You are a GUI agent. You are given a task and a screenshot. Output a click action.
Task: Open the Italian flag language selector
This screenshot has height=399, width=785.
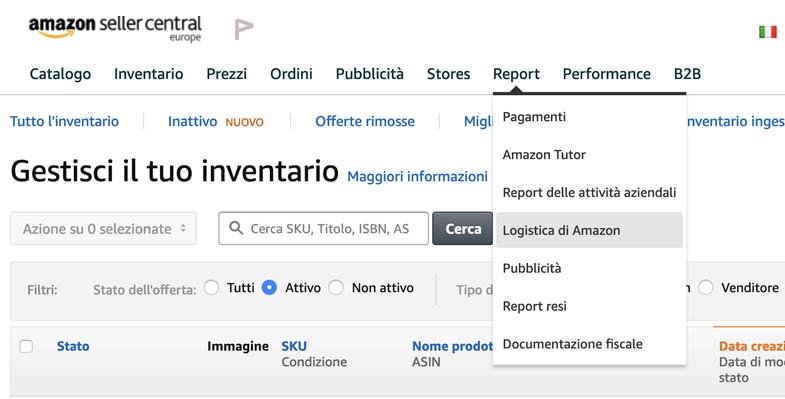coord(767,32)
